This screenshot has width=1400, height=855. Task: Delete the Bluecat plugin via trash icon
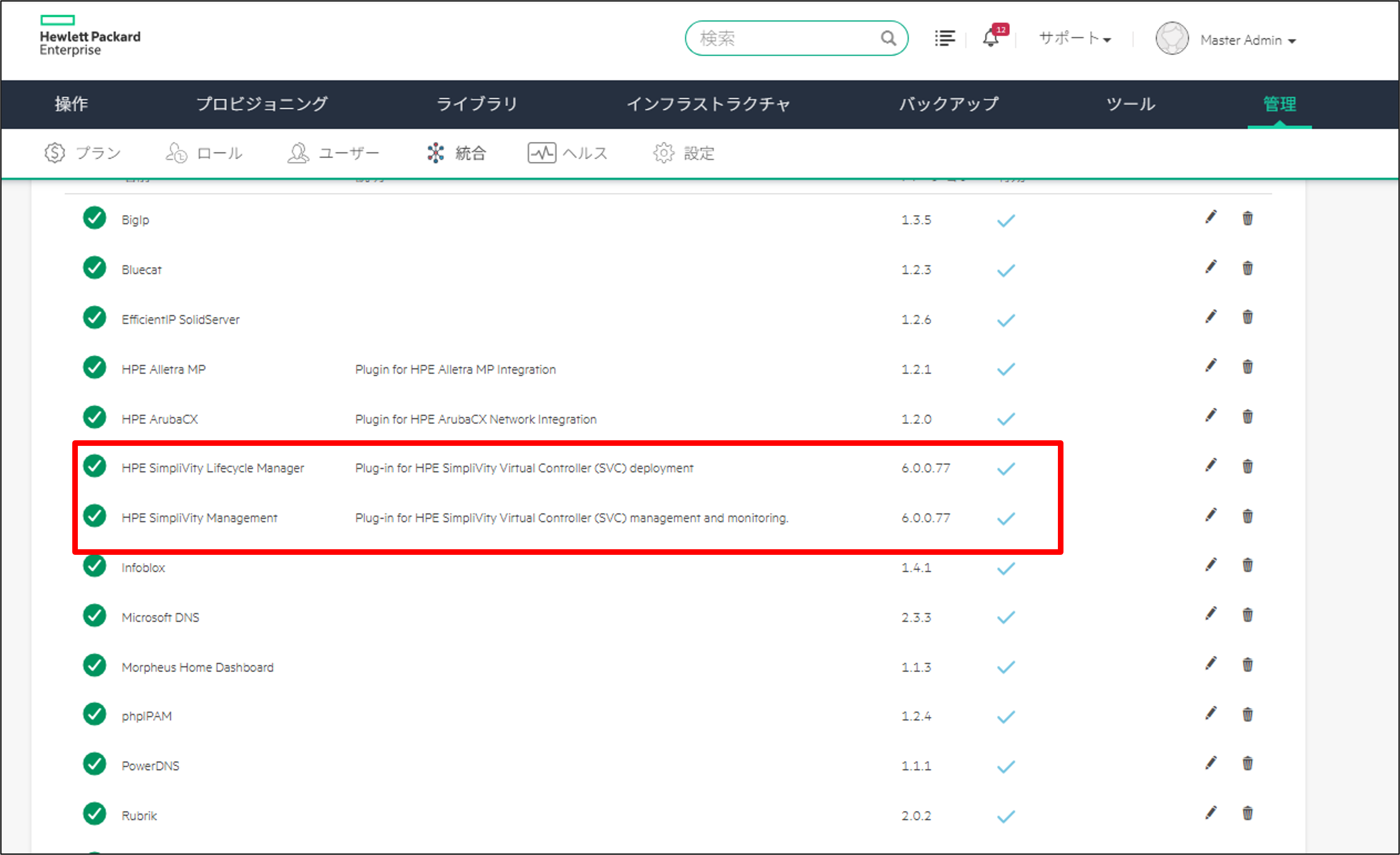(1247, 267)
